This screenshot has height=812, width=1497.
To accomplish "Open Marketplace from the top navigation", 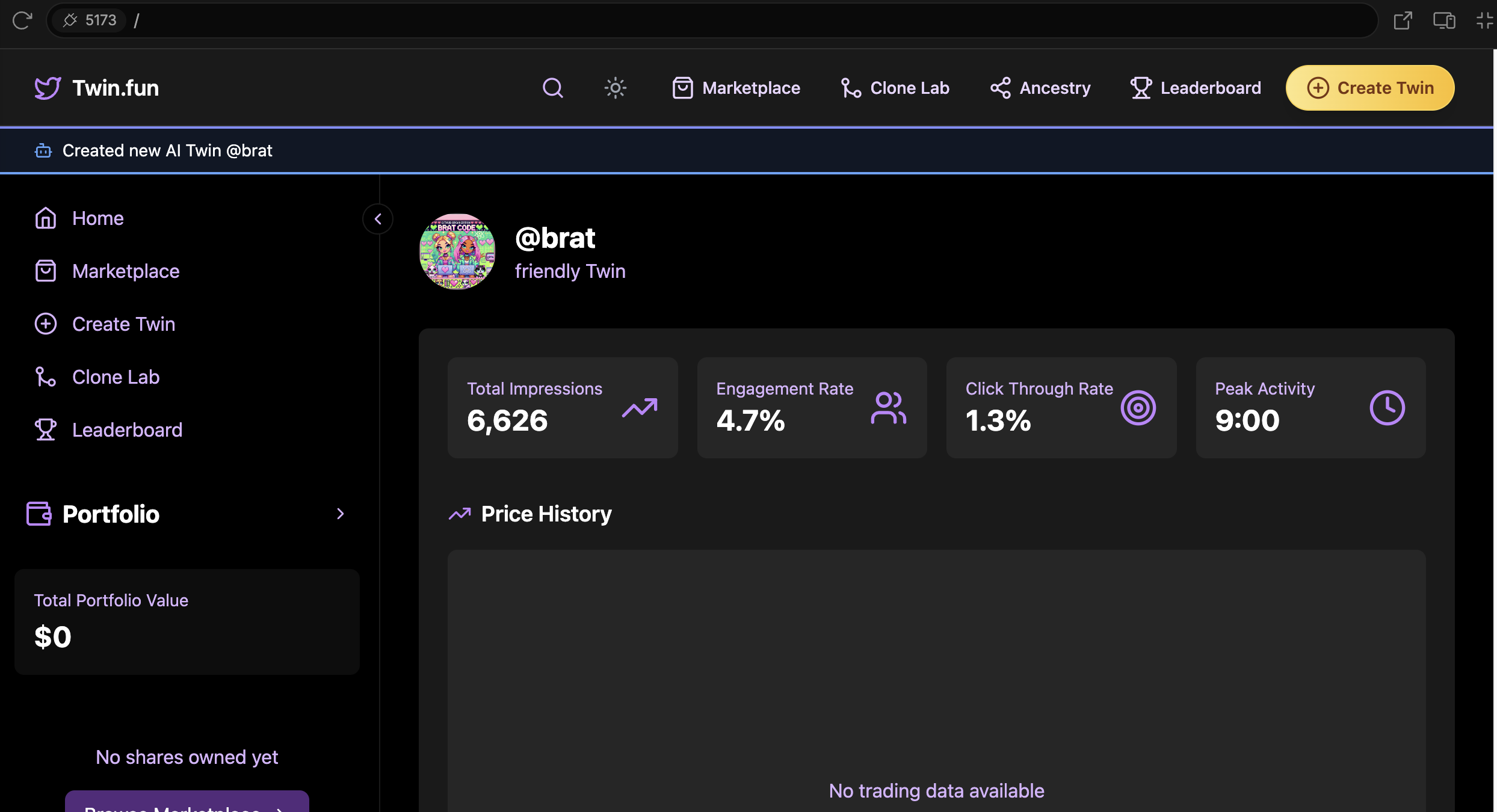I will (736, 88).
